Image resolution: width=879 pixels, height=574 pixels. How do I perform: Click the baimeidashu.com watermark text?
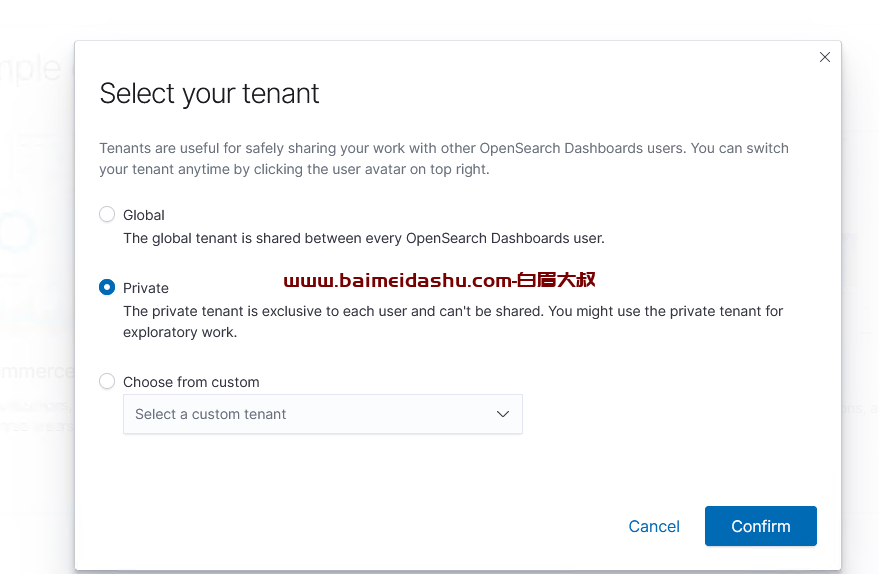coord(440,280)
